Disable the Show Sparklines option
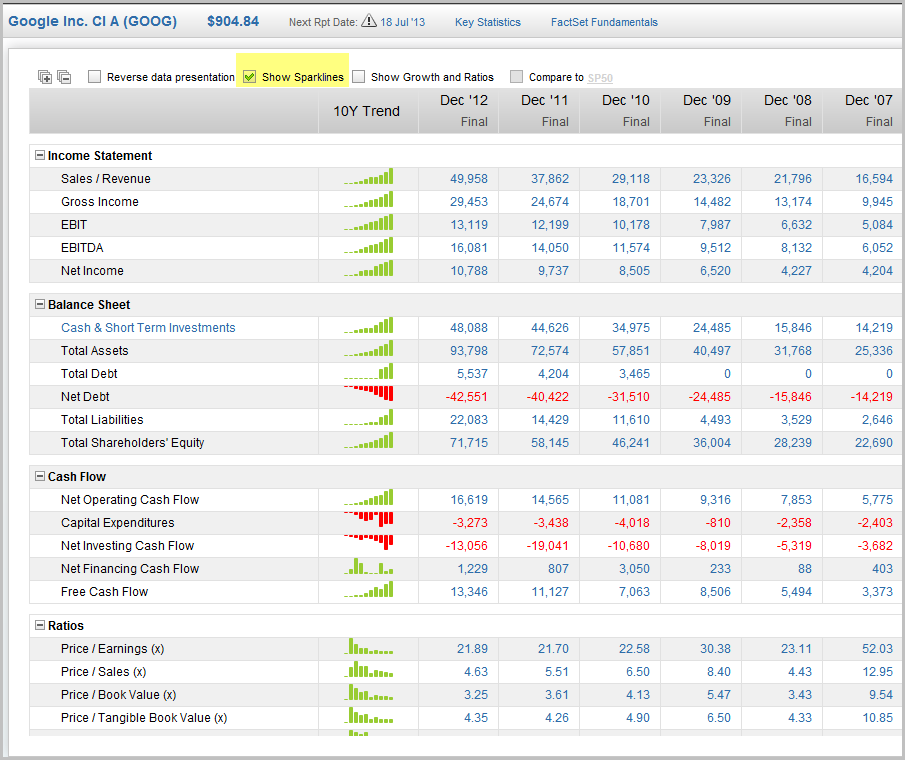905x760 pixels. pyautogui.click(x=249, y=75)
